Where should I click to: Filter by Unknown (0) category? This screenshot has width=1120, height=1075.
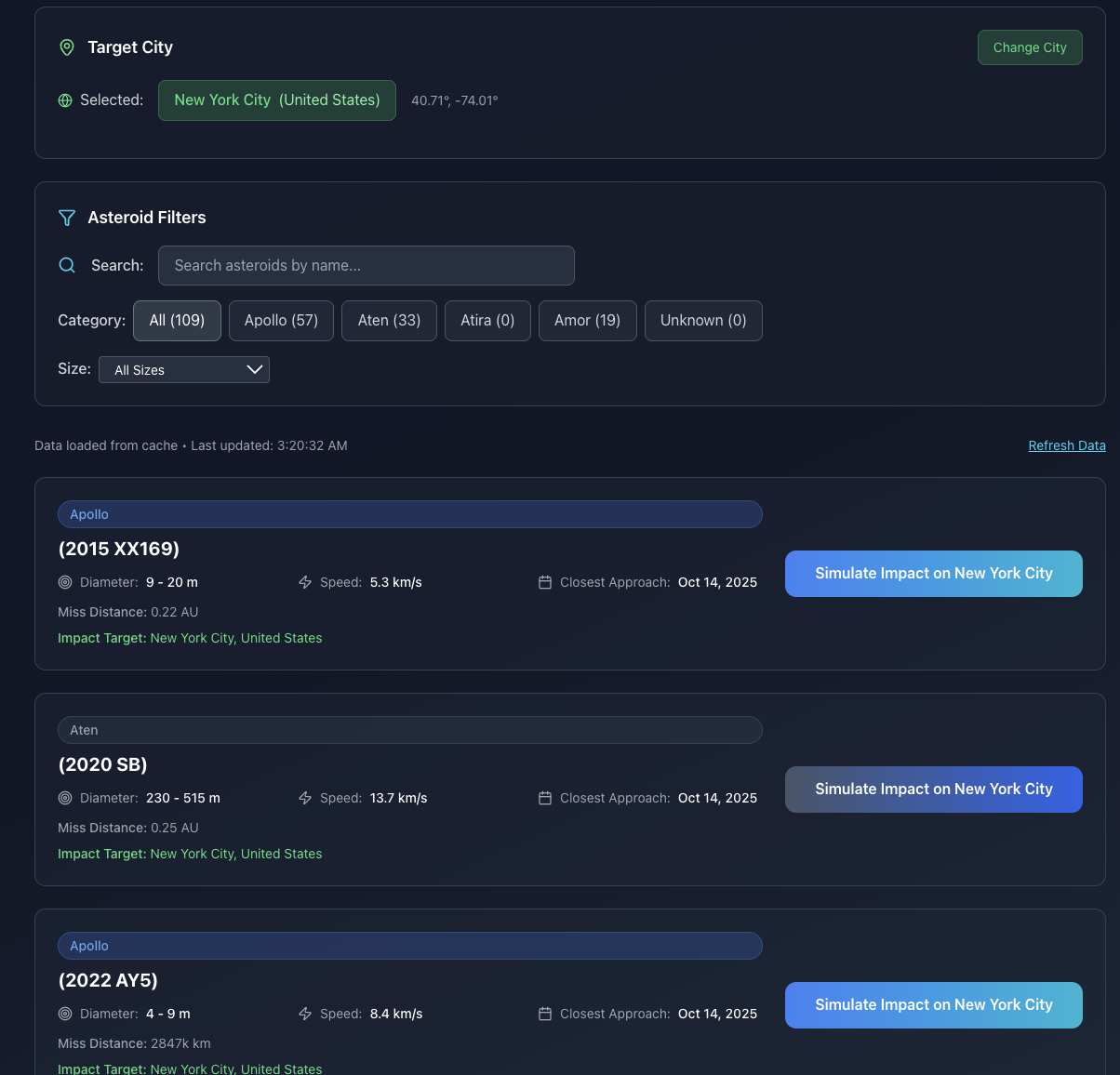[703, 321]
